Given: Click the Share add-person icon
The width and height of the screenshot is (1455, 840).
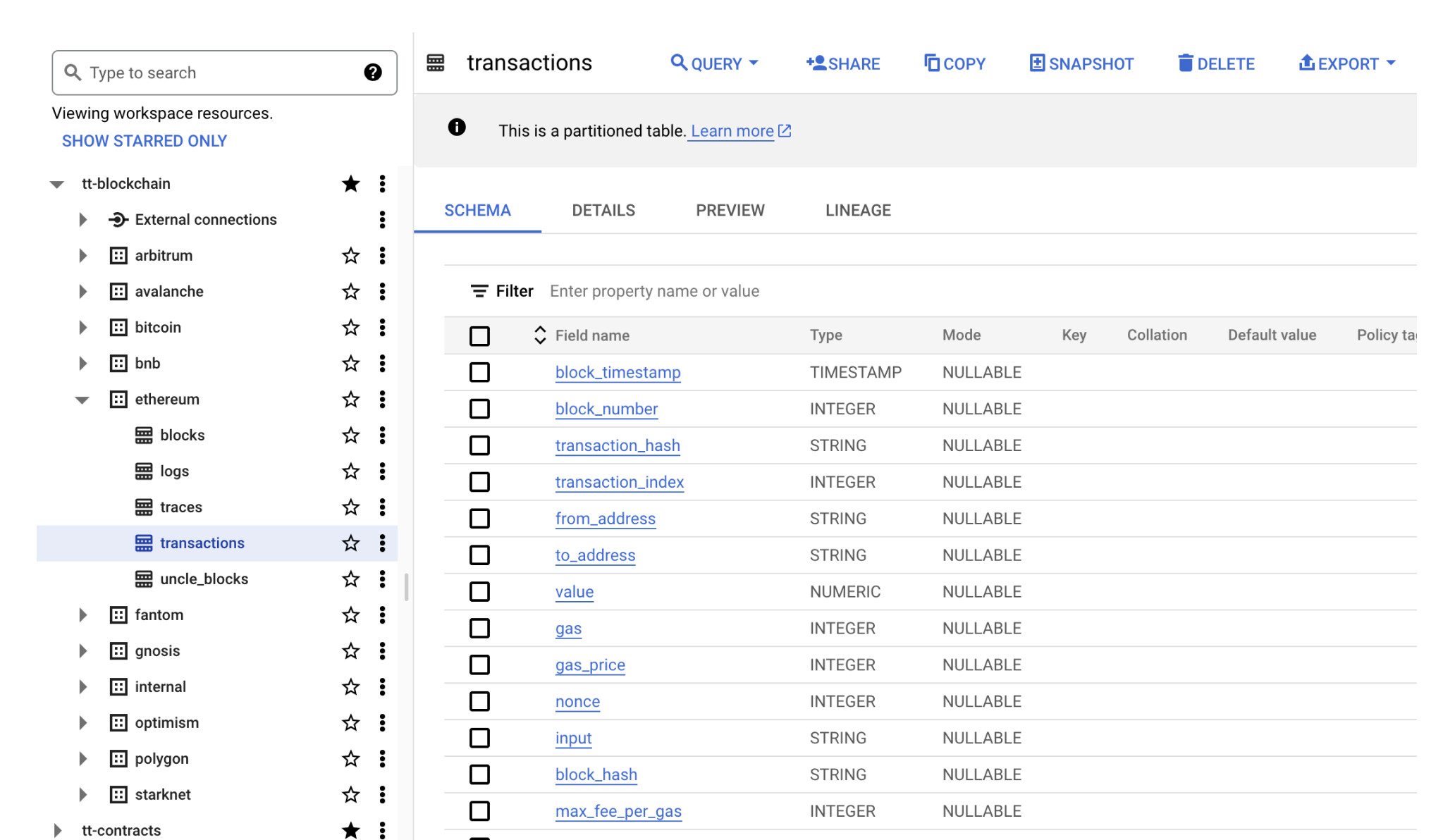Looking at the screenshot, I should pyautogui.click(x=816, y=63).
